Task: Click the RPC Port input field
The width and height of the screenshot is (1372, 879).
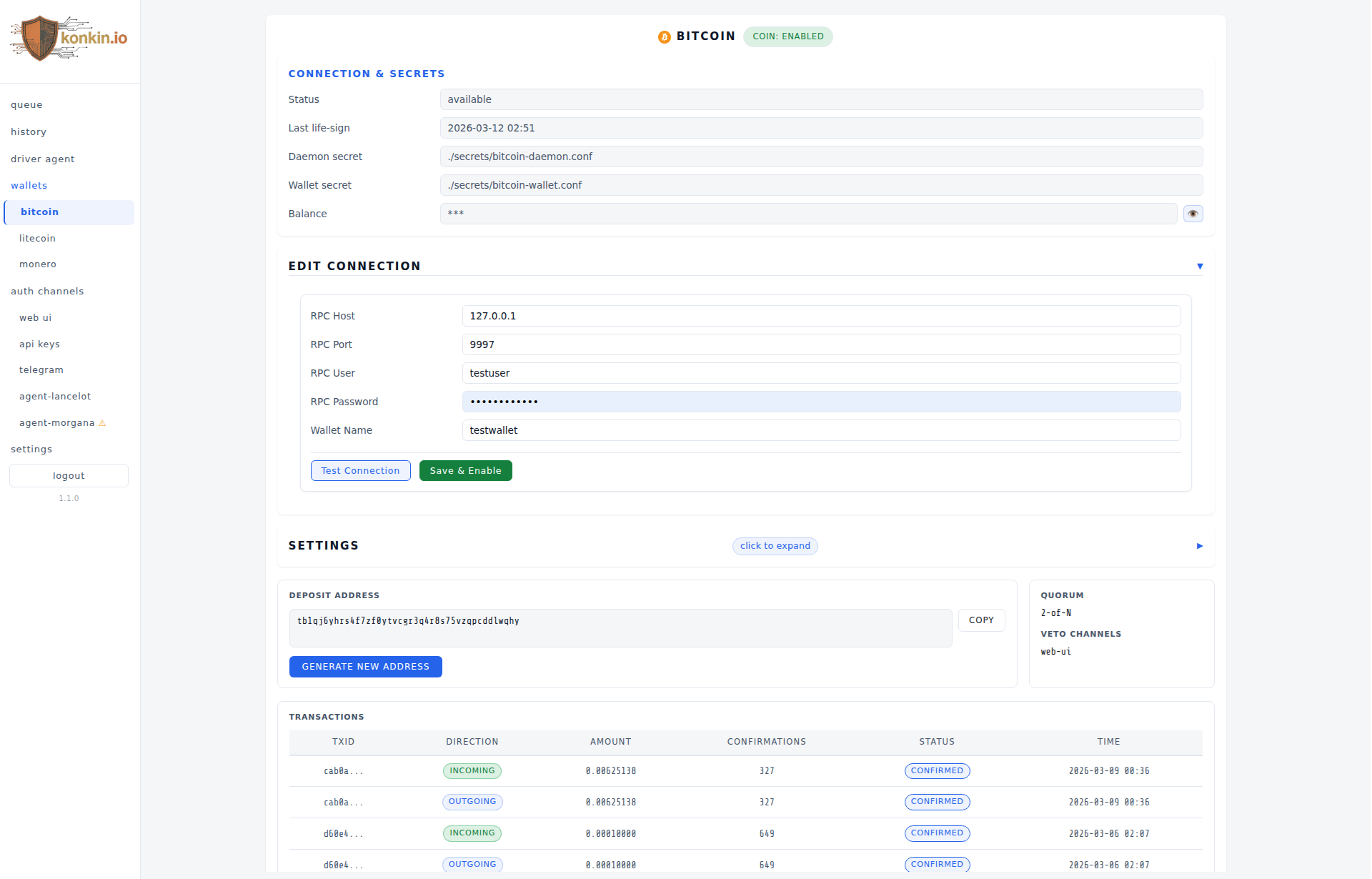Action: pyautogui.click(x=820, y=344)
